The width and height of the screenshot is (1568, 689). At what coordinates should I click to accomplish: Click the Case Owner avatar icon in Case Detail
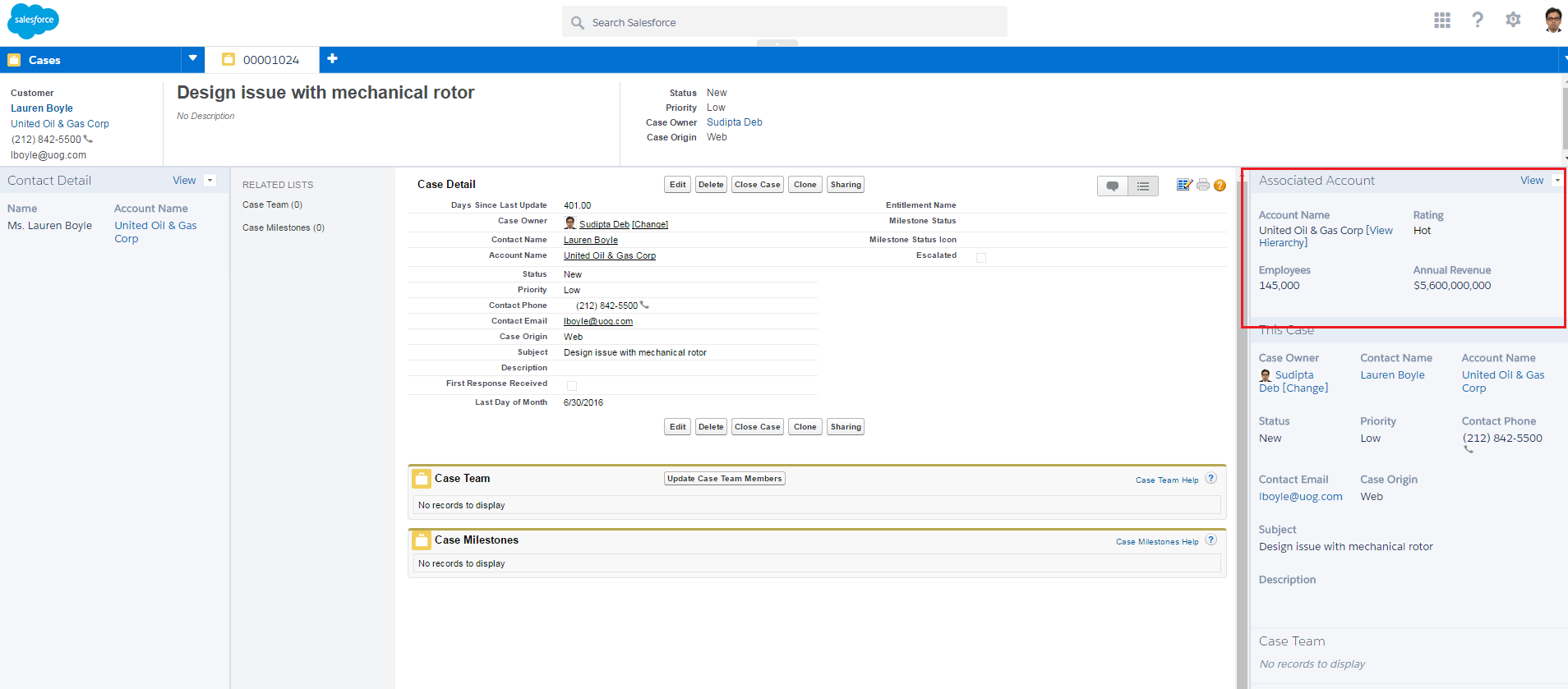[x=570, y=223]
